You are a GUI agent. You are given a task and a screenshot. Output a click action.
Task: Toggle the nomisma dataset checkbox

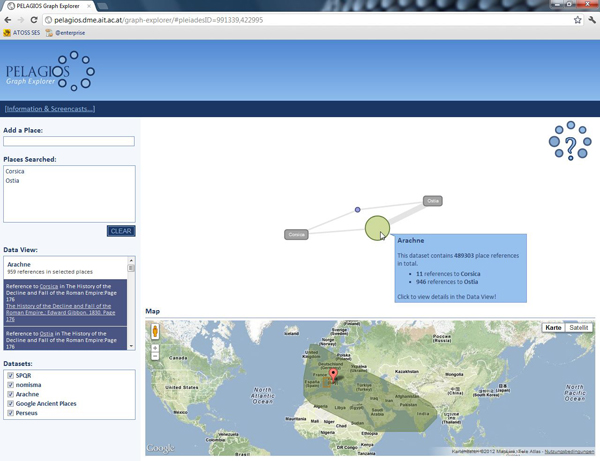pos(10,385)
